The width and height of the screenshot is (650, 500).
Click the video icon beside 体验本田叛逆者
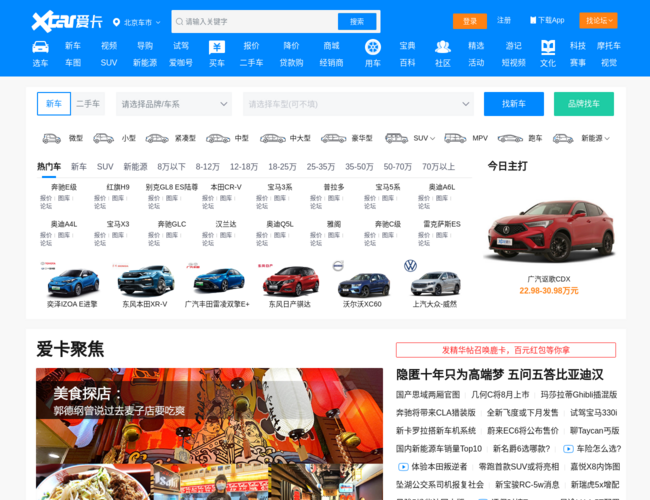pyautogui.click(x=403, y=467)
